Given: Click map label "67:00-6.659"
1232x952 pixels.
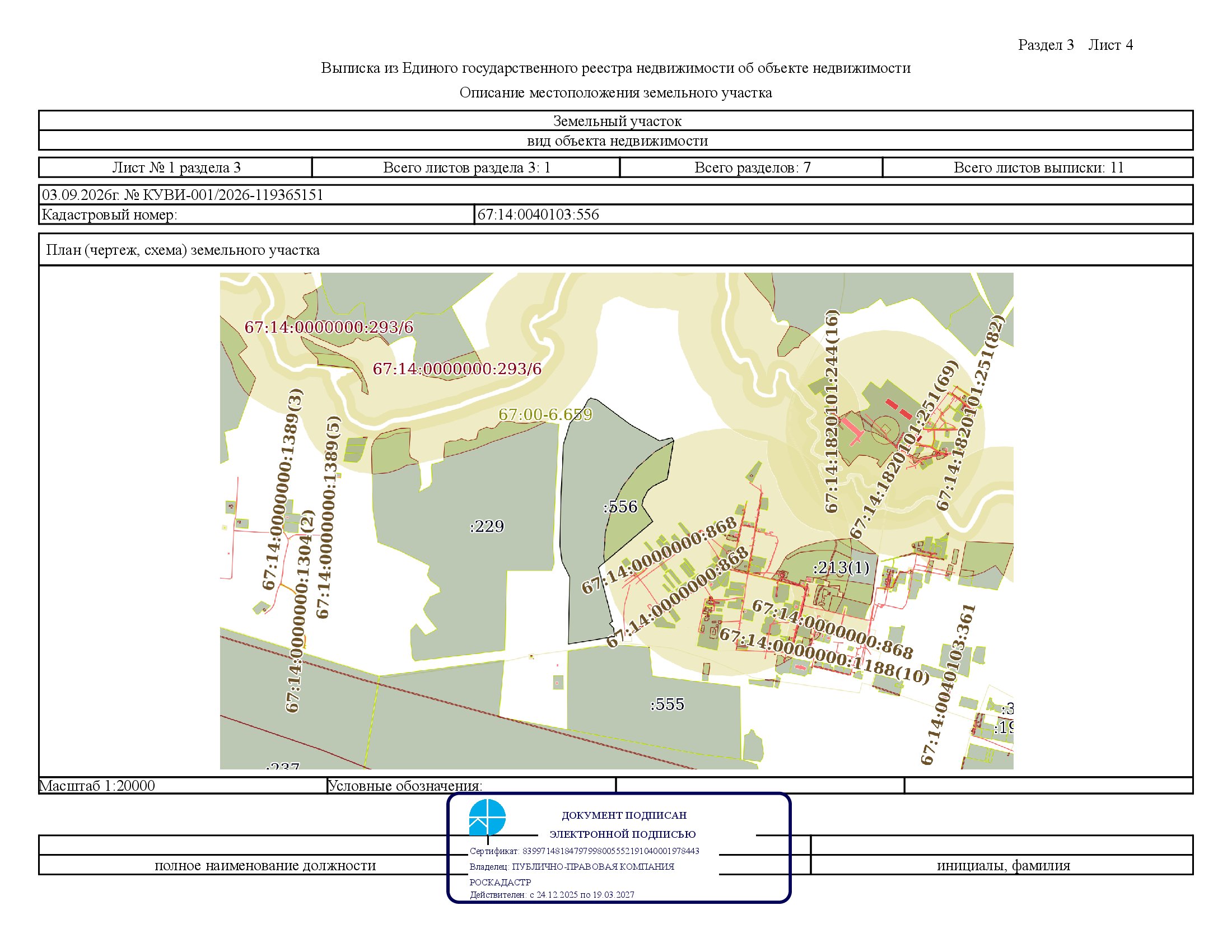Looking at the screenshot, I should pos(545,414).
